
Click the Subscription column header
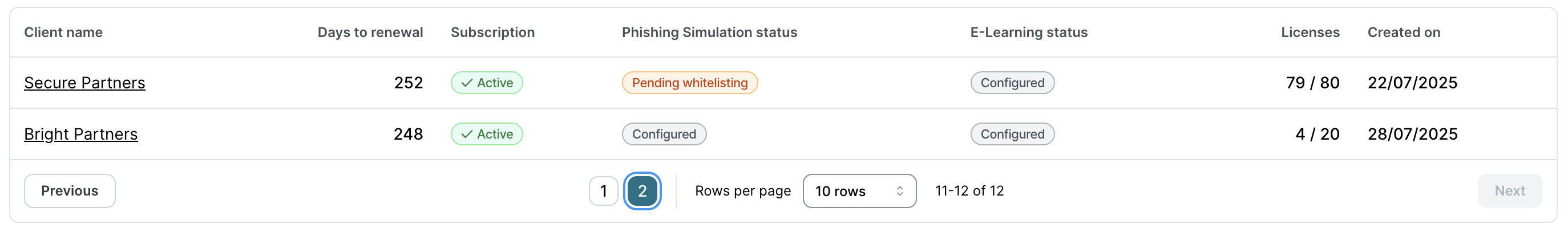(x=492, y=32)
